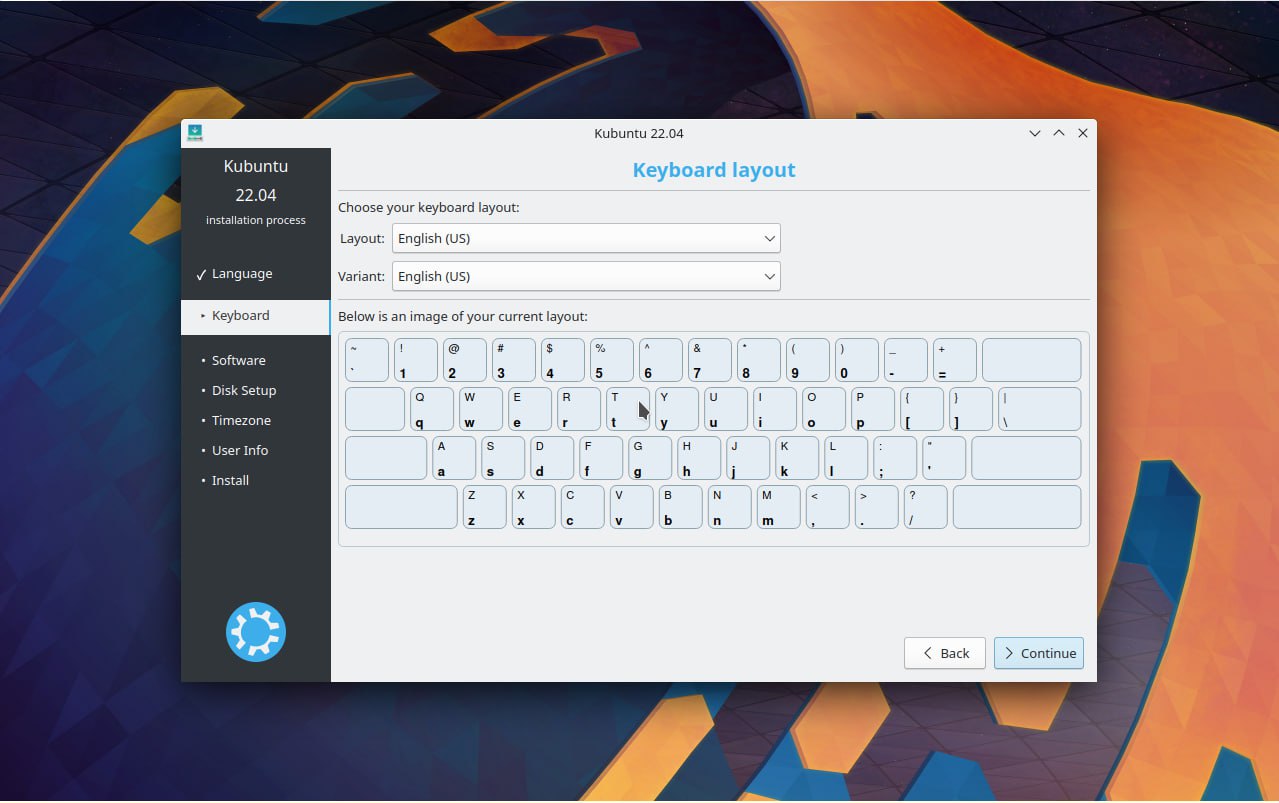Click the equals / plus key

coord(955,360)
